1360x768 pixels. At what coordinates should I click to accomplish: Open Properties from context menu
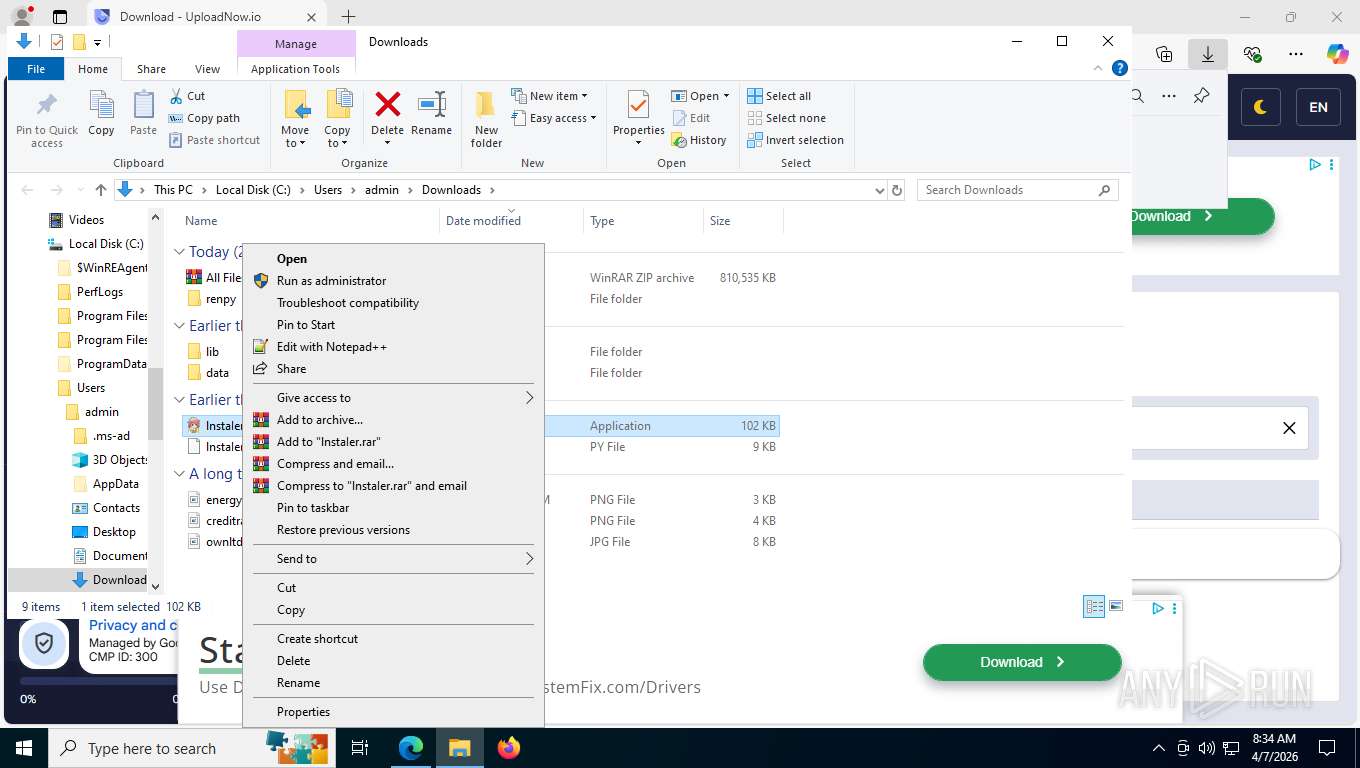[393, 712]
